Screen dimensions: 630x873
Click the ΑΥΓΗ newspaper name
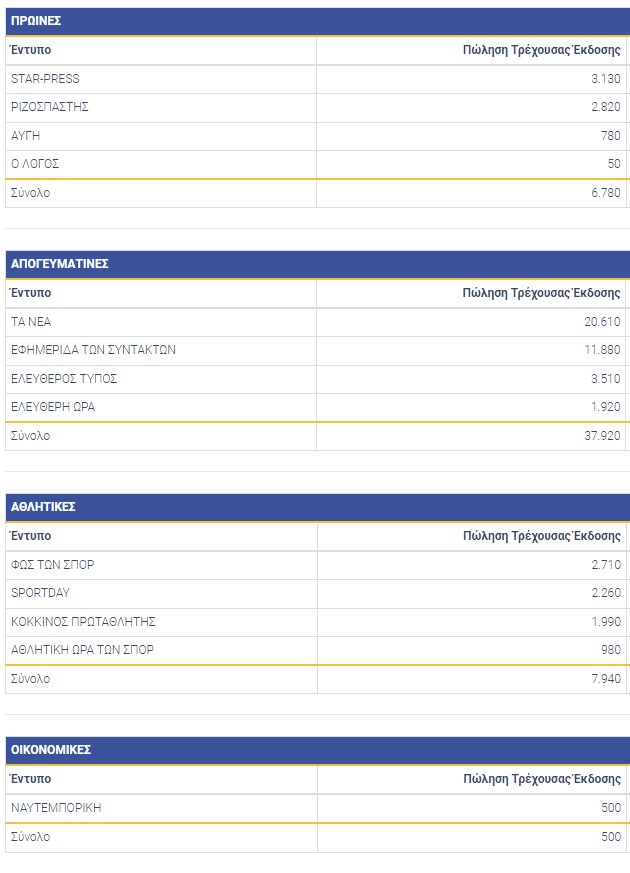click(x=26, y=136)
